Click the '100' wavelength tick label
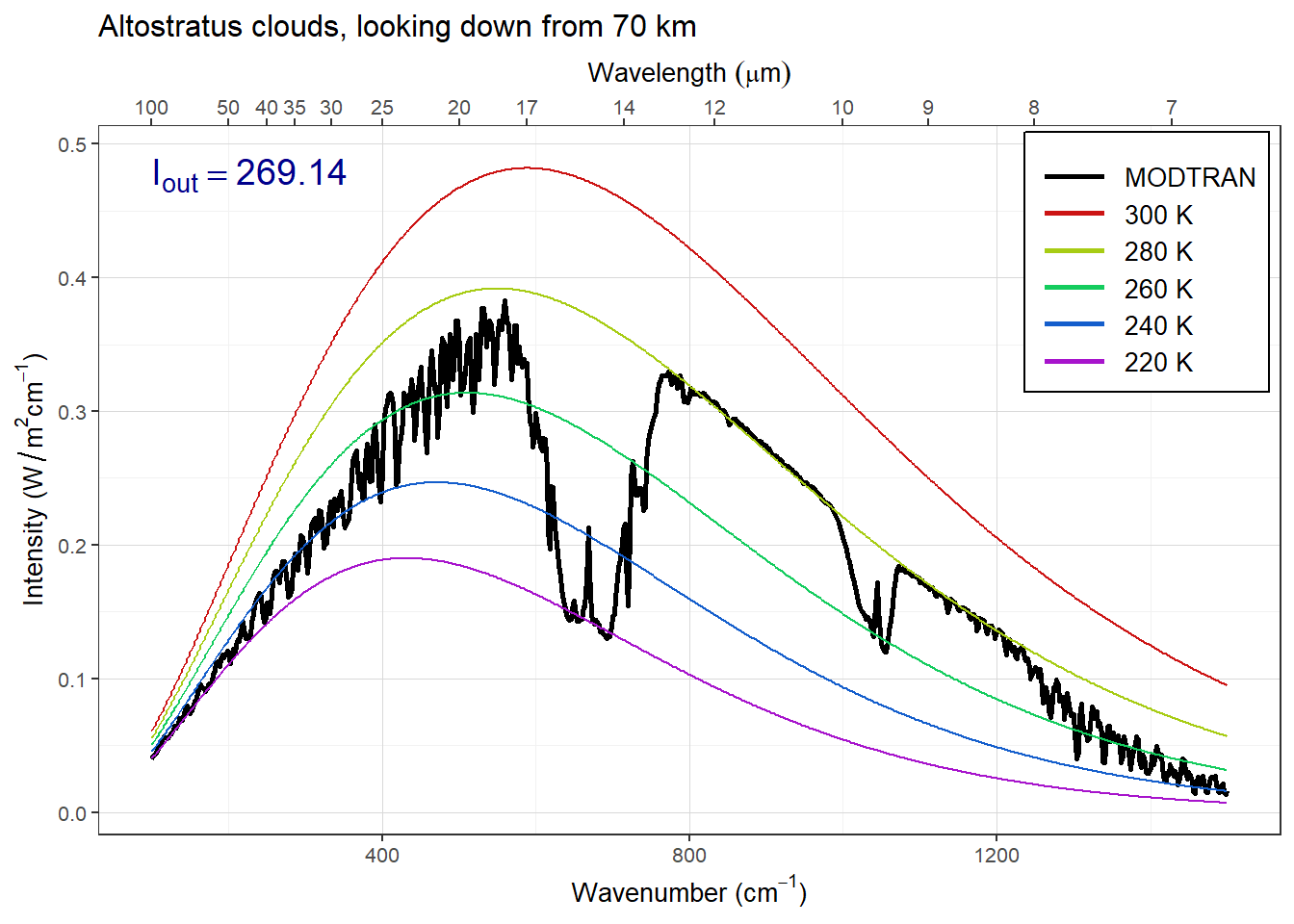Image resolution: width=1294 pixels, height=924 pixels. 151,108
